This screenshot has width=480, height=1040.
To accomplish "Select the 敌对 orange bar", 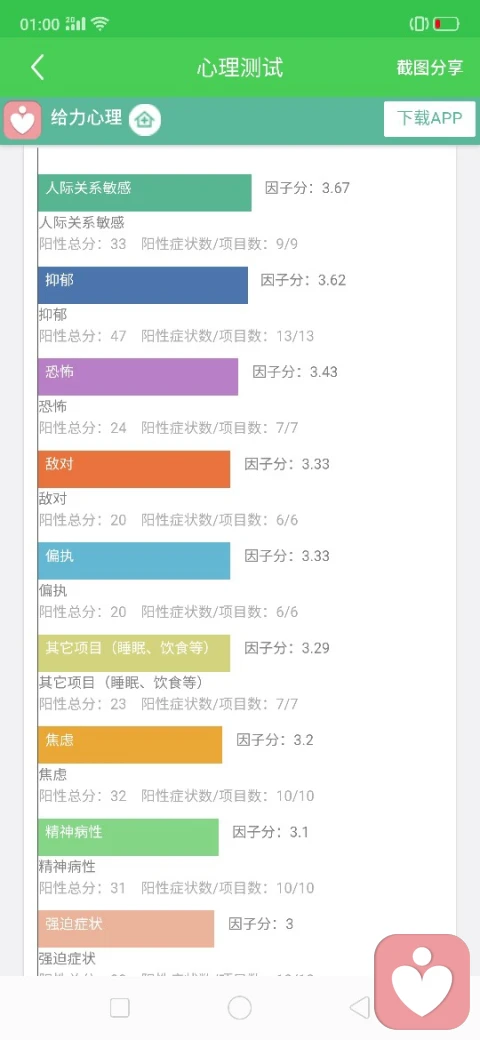I will (x=134, y=469).
